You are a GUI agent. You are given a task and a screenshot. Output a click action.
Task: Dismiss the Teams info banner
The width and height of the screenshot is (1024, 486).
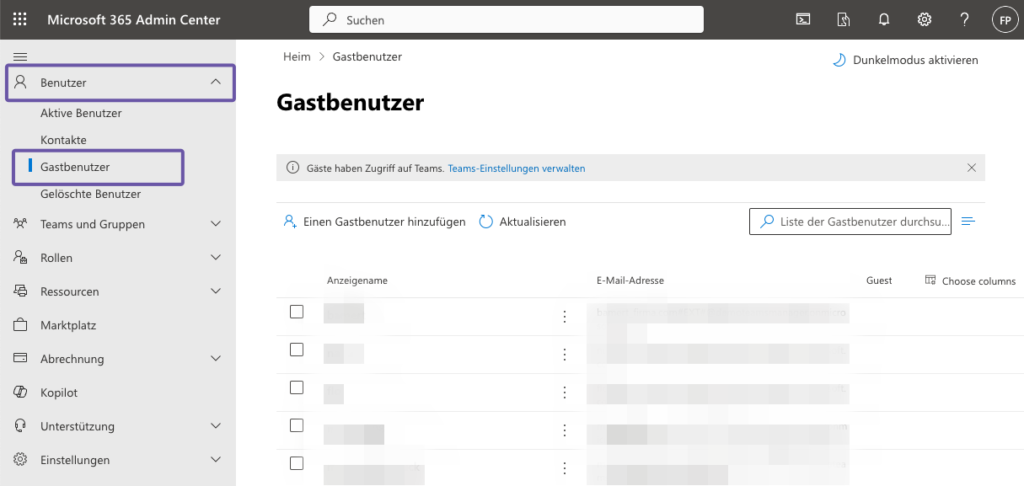tap(972, 168)
